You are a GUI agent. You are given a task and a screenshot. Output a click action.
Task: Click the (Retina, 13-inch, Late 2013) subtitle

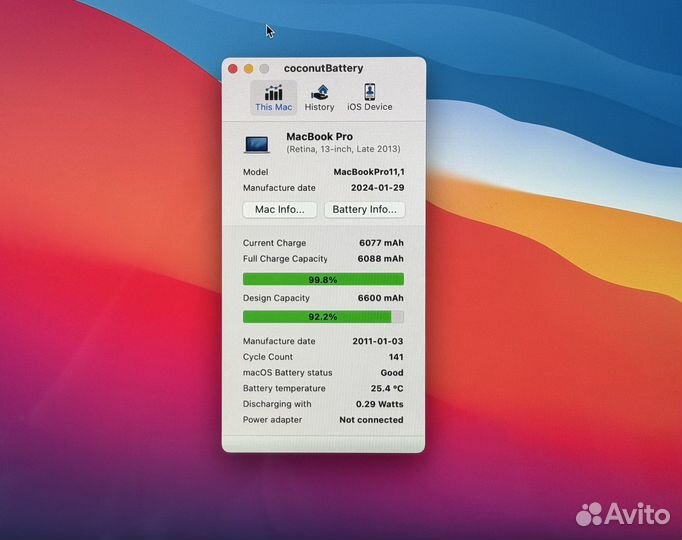pos(343,149)
